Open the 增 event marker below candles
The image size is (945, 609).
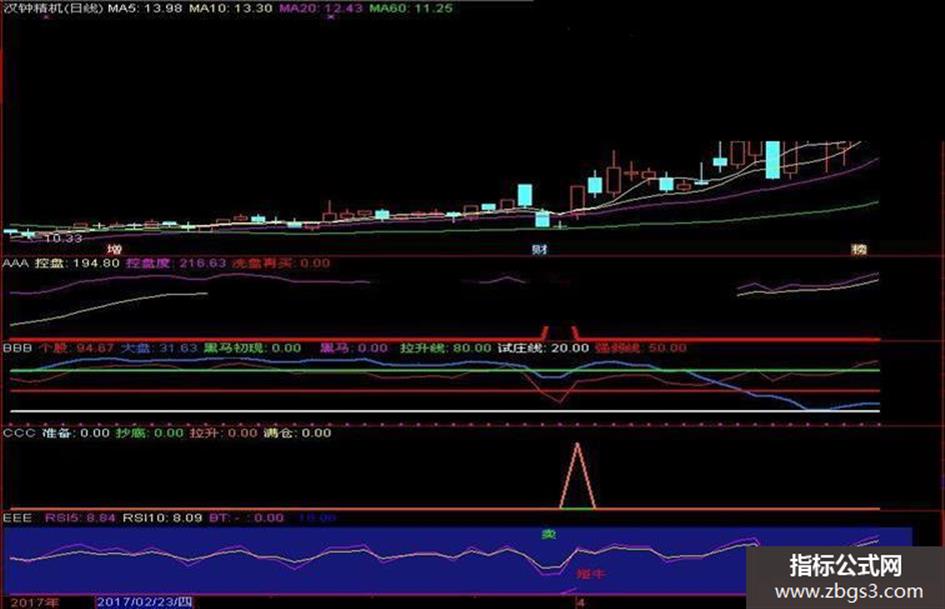tap(114, 249)
